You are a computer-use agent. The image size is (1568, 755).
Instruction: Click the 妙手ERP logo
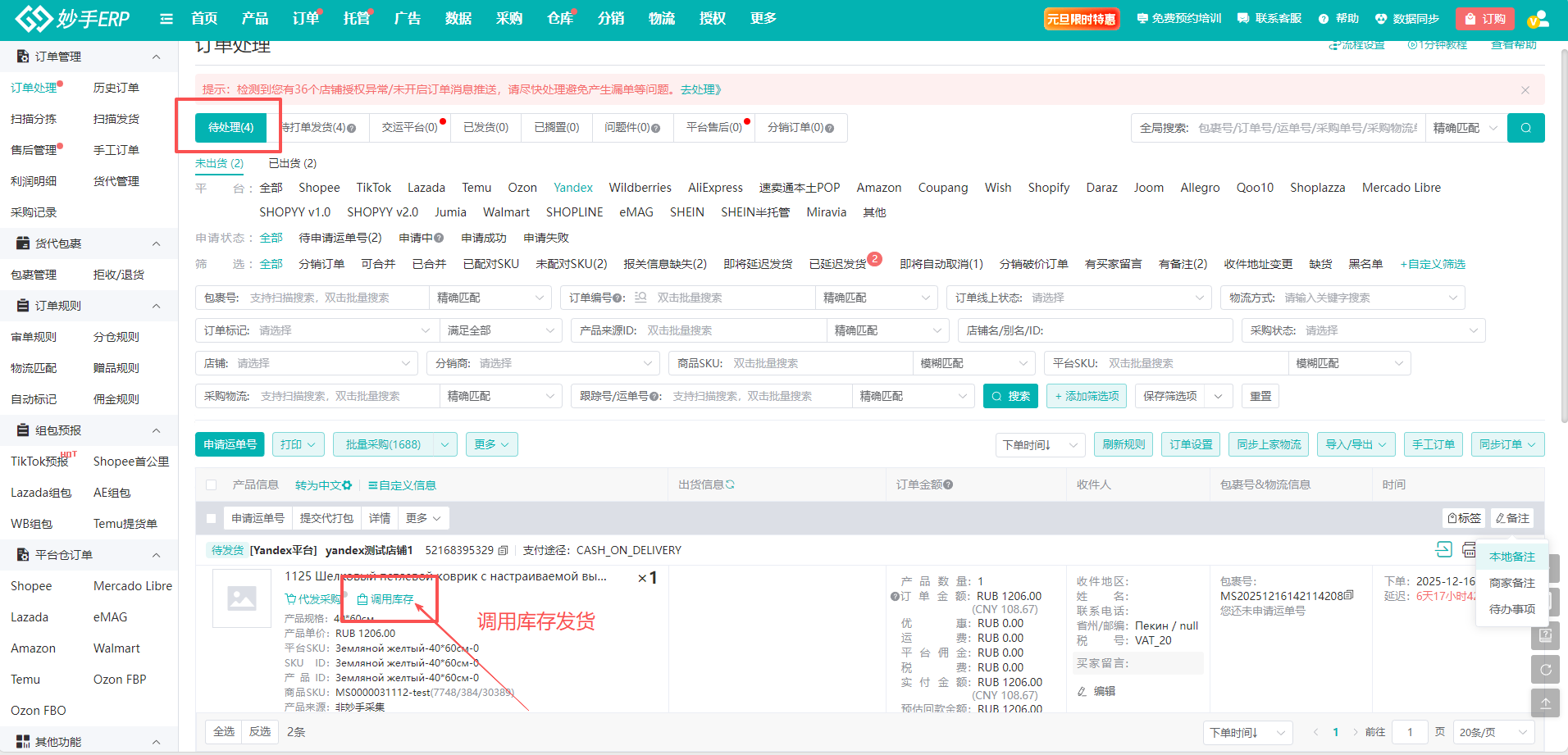[72, 19]
